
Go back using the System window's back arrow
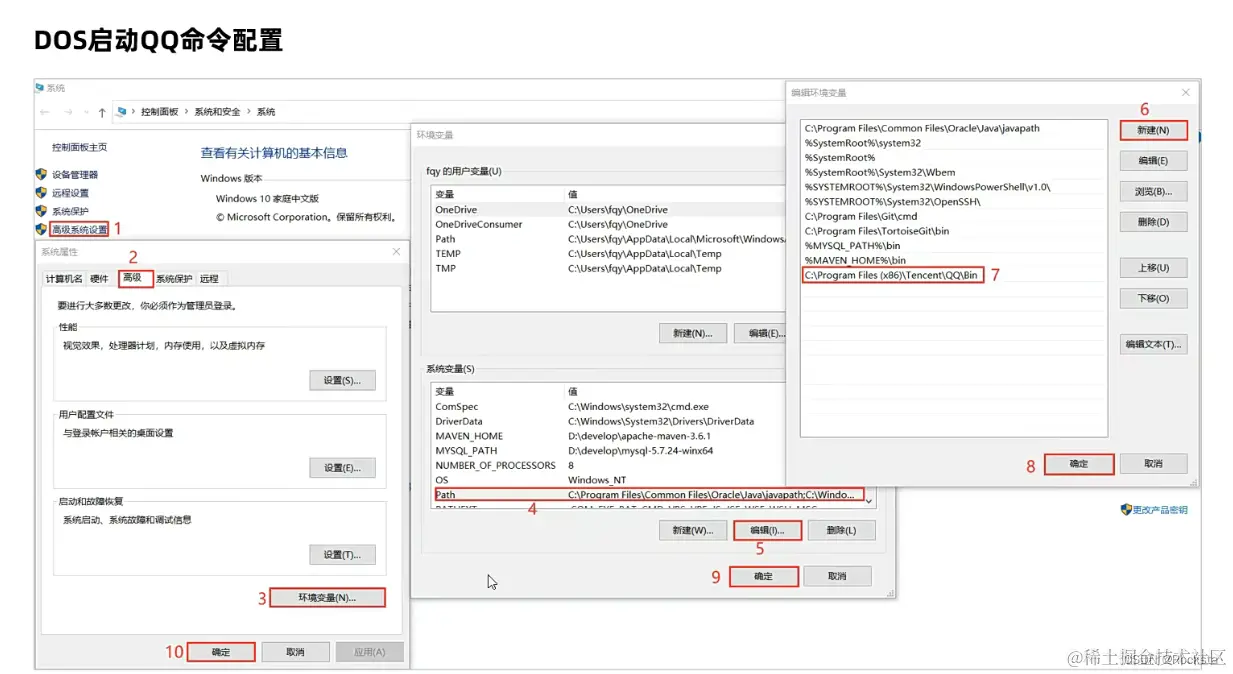(44, 112)
